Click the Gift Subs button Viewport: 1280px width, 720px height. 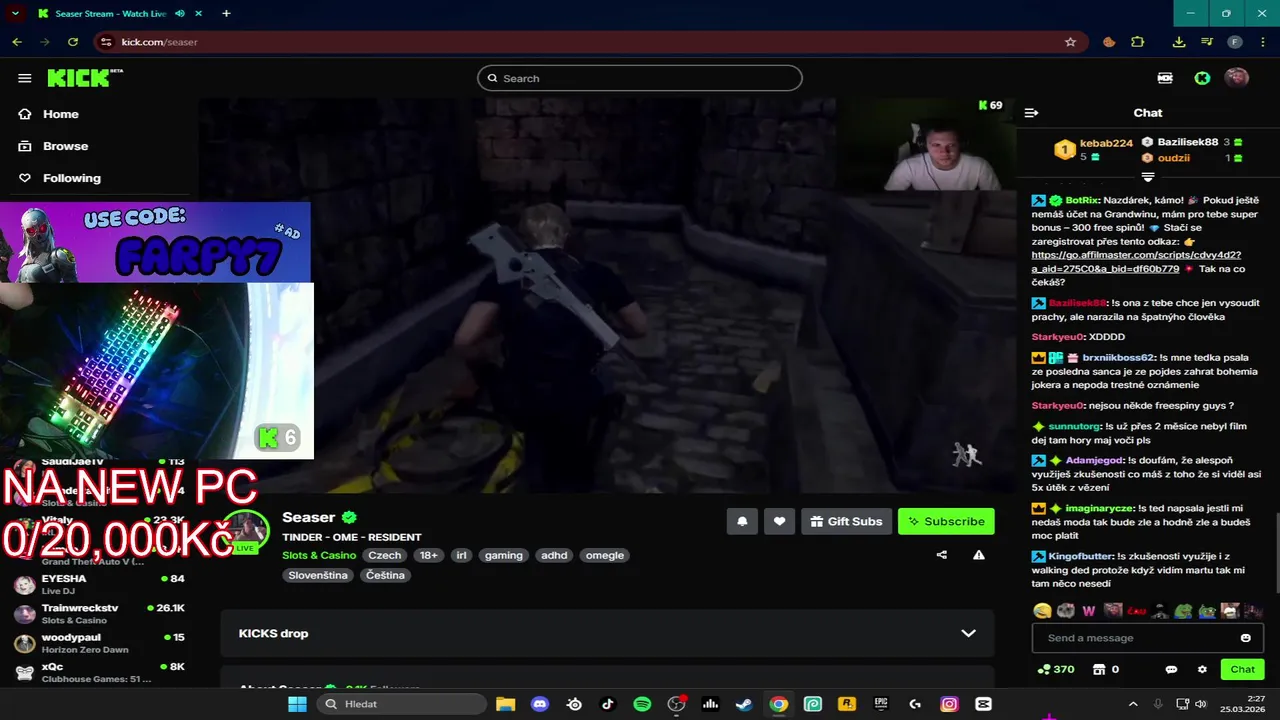846,521
